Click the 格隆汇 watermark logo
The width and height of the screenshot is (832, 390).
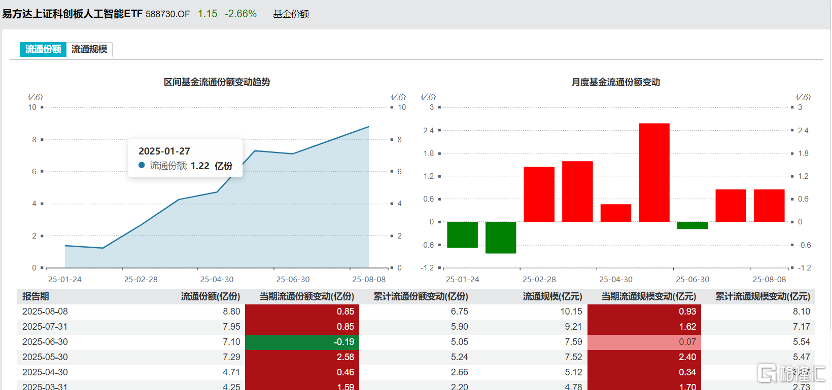pos(791,374)
